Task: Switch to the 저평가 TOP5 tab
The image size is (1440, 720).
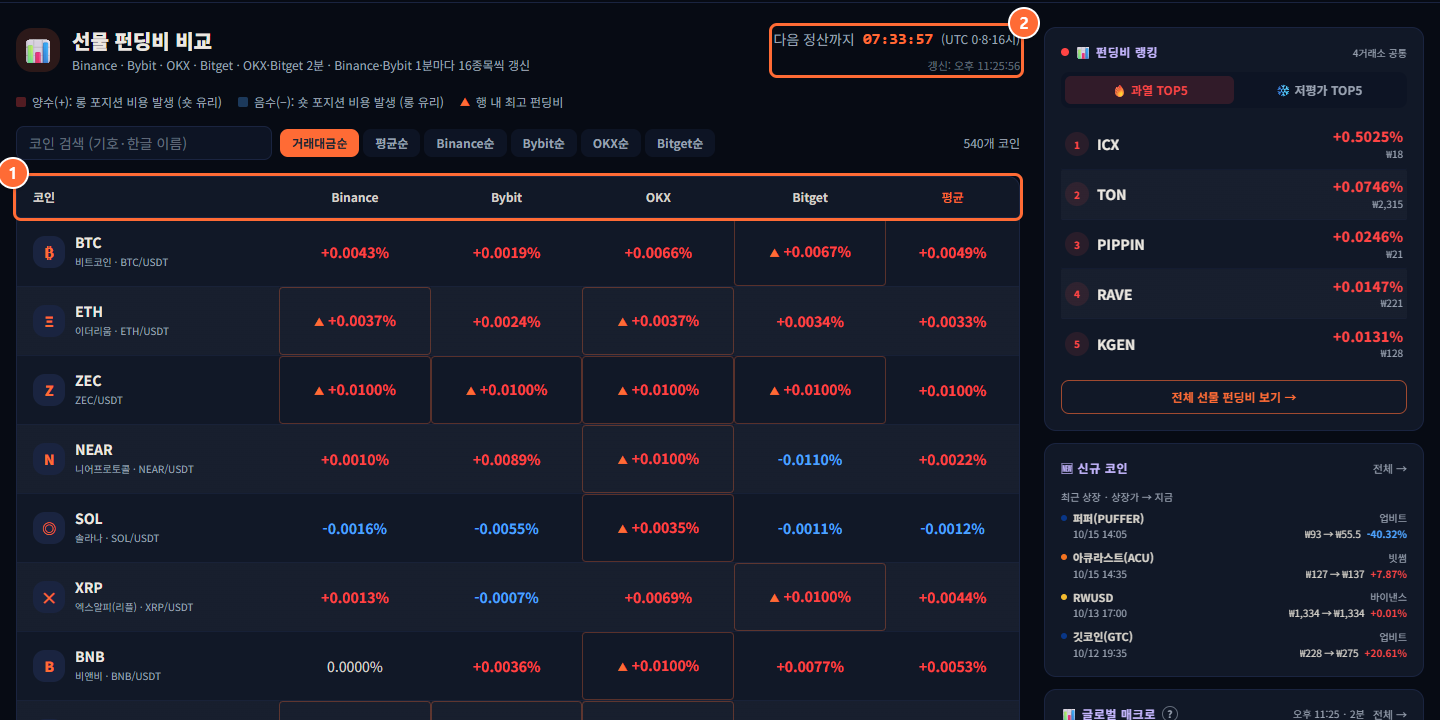Action: click(x=1320, y=90)
